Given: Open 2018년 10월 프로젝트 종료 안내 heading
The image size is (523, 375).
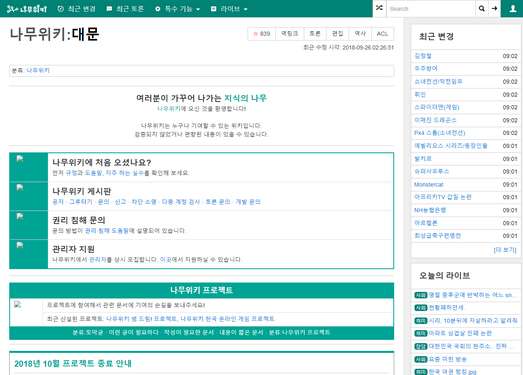Looking at the screenshot, I should click(73, 363).
